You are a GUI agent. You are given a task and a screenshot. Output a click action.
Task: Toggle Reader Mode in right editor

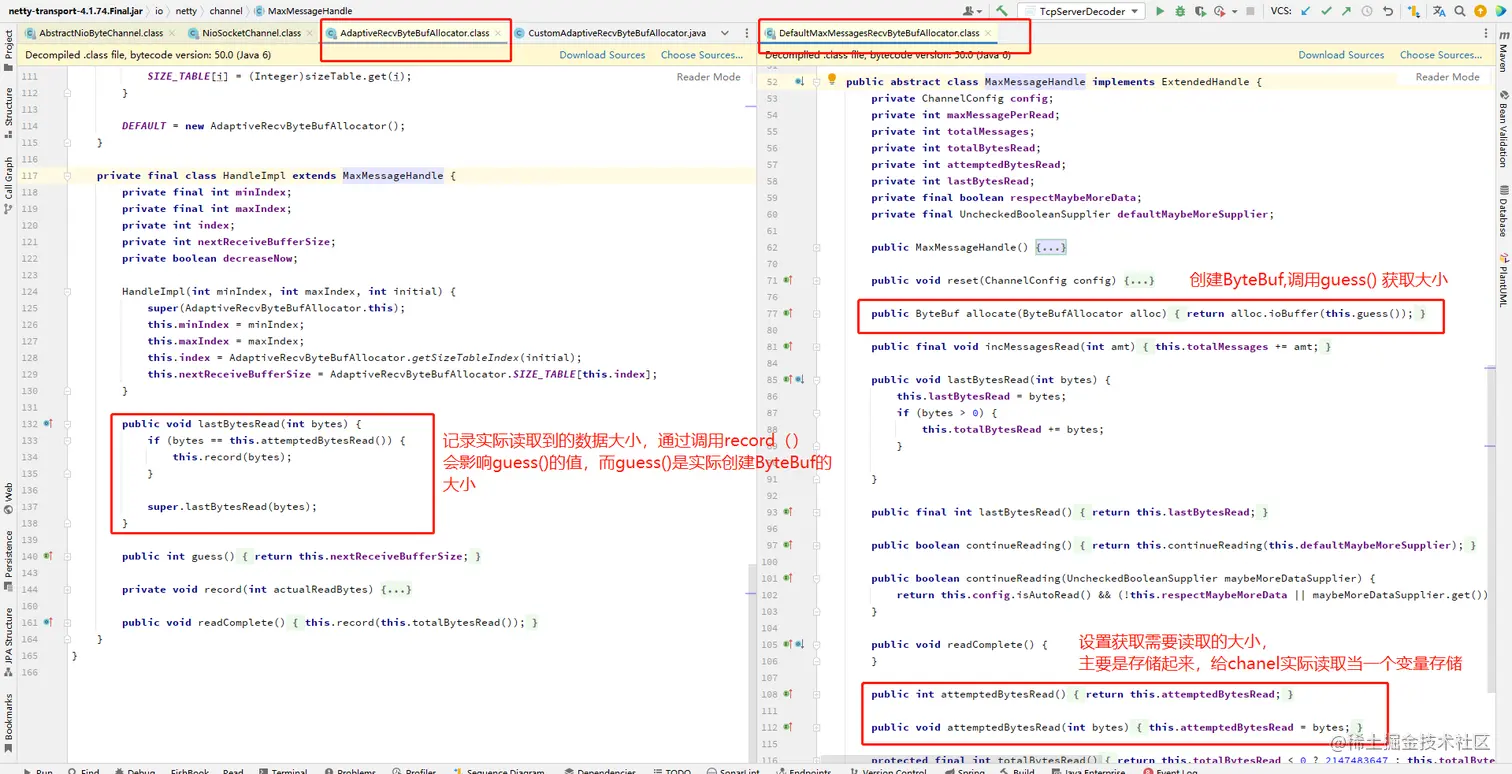tap(1447, 77)
